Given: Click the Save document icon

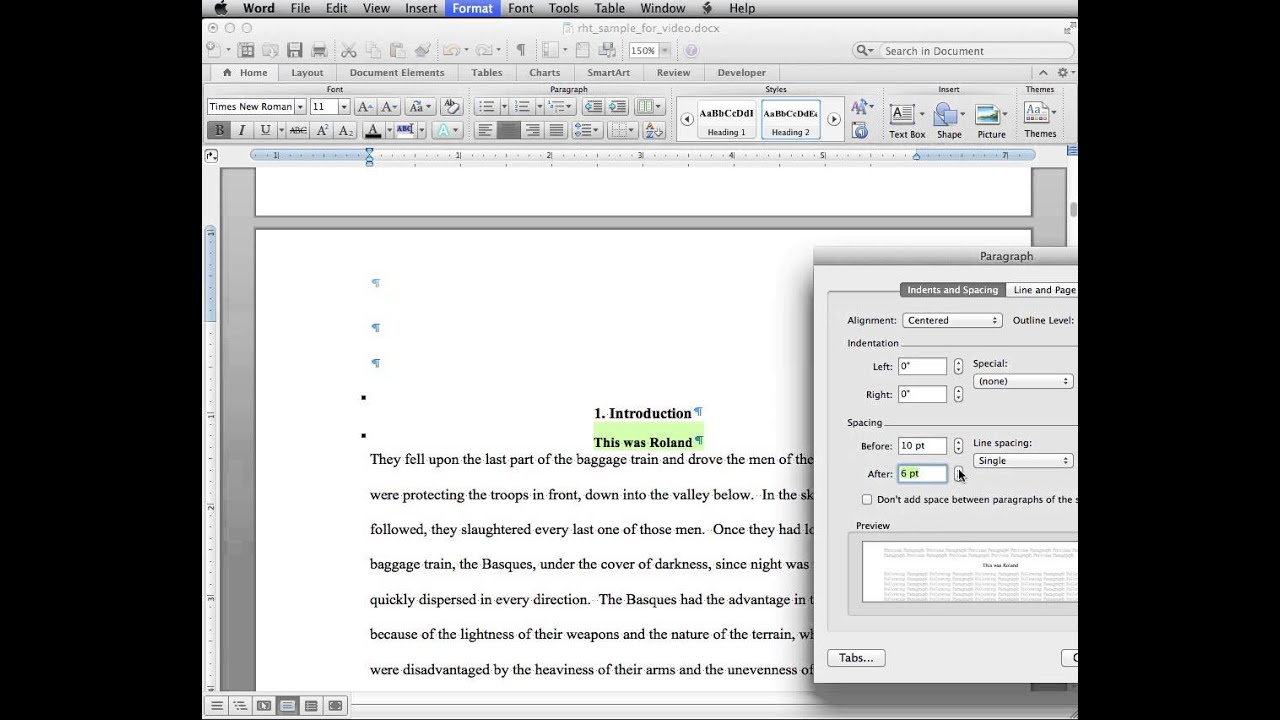Looking at the screenshot, I should 294,50.
